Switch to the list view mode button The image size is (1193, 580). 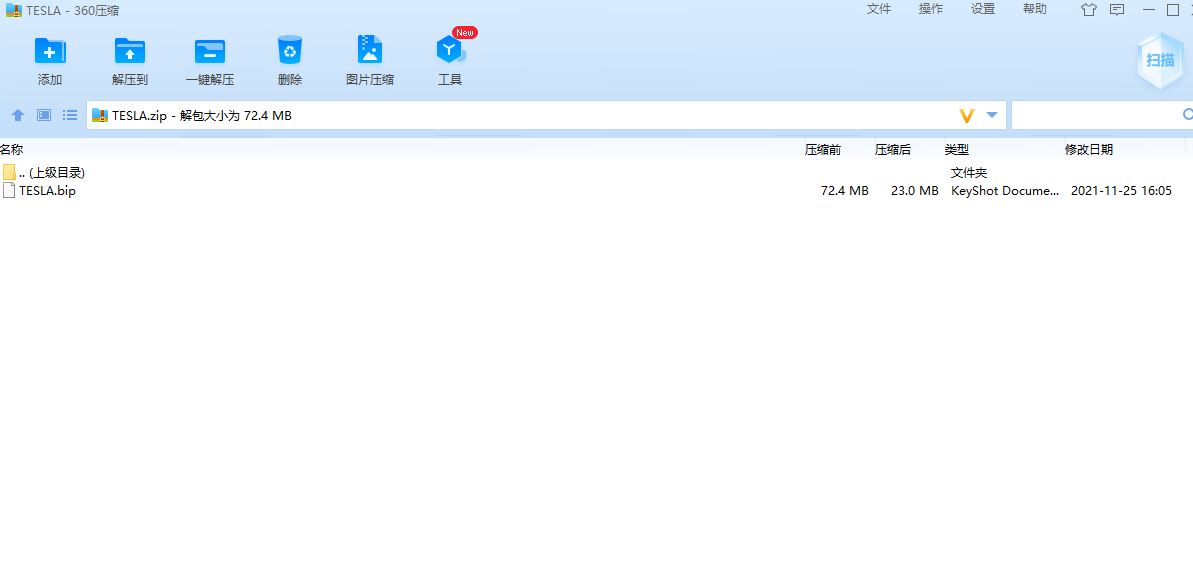70,115
